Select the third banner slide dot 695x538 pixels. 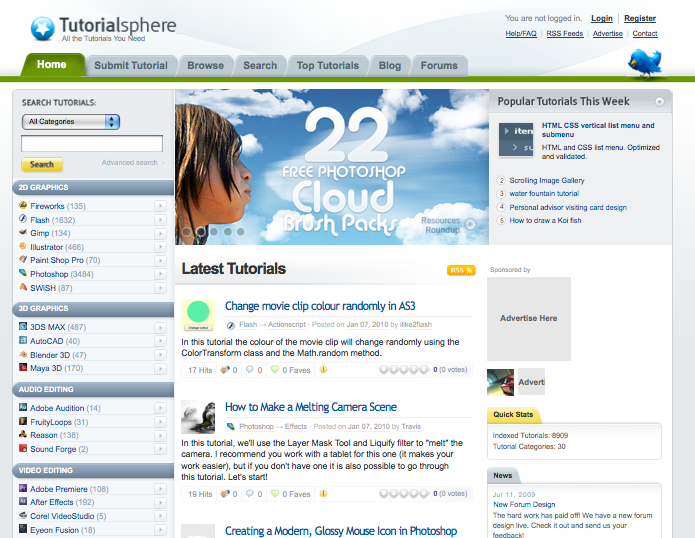[214, 231]
